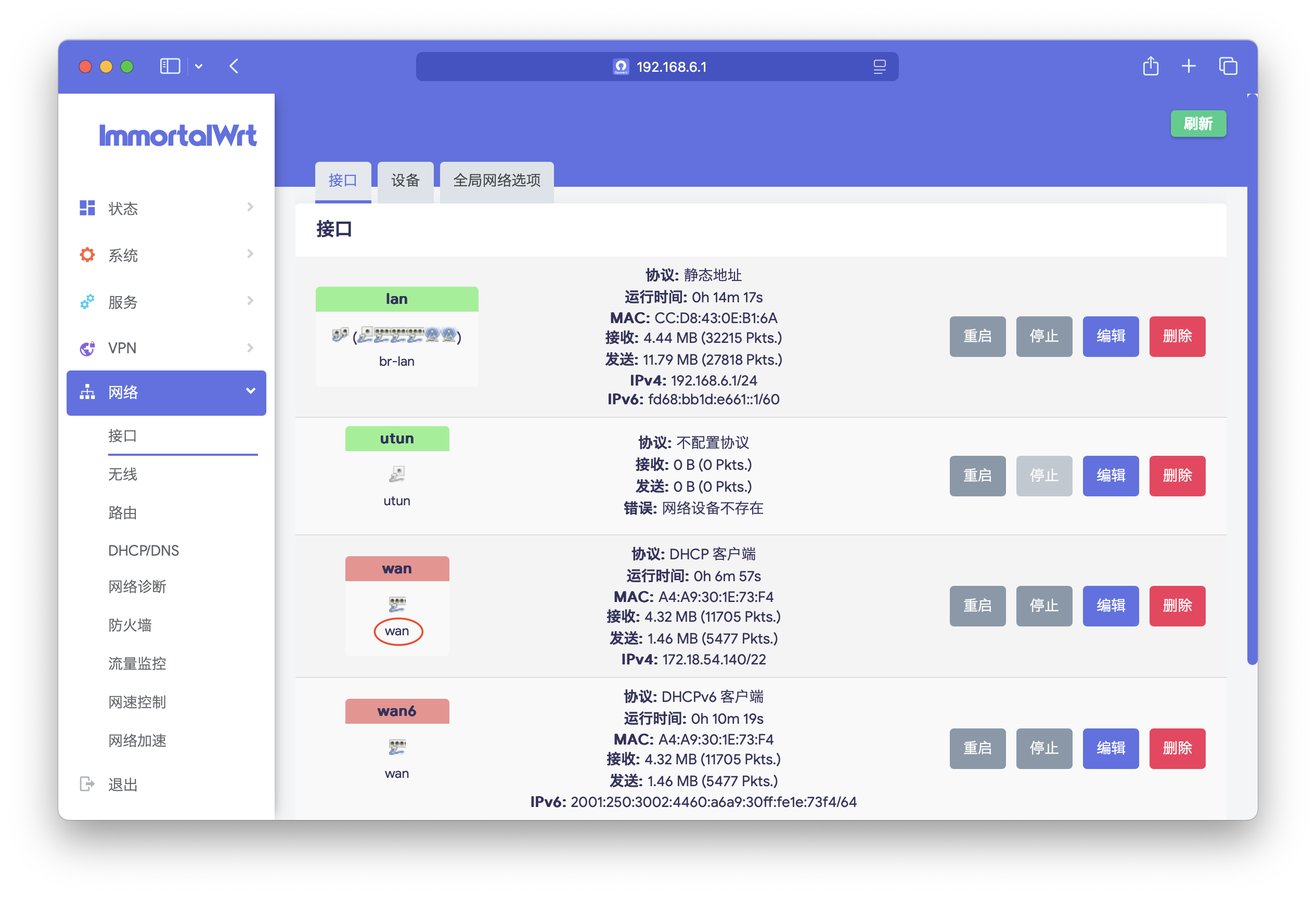Viewport: 1316px width, 897px height.
Task: Expand the 状态 menu chevron
Action: pos(250,207)
